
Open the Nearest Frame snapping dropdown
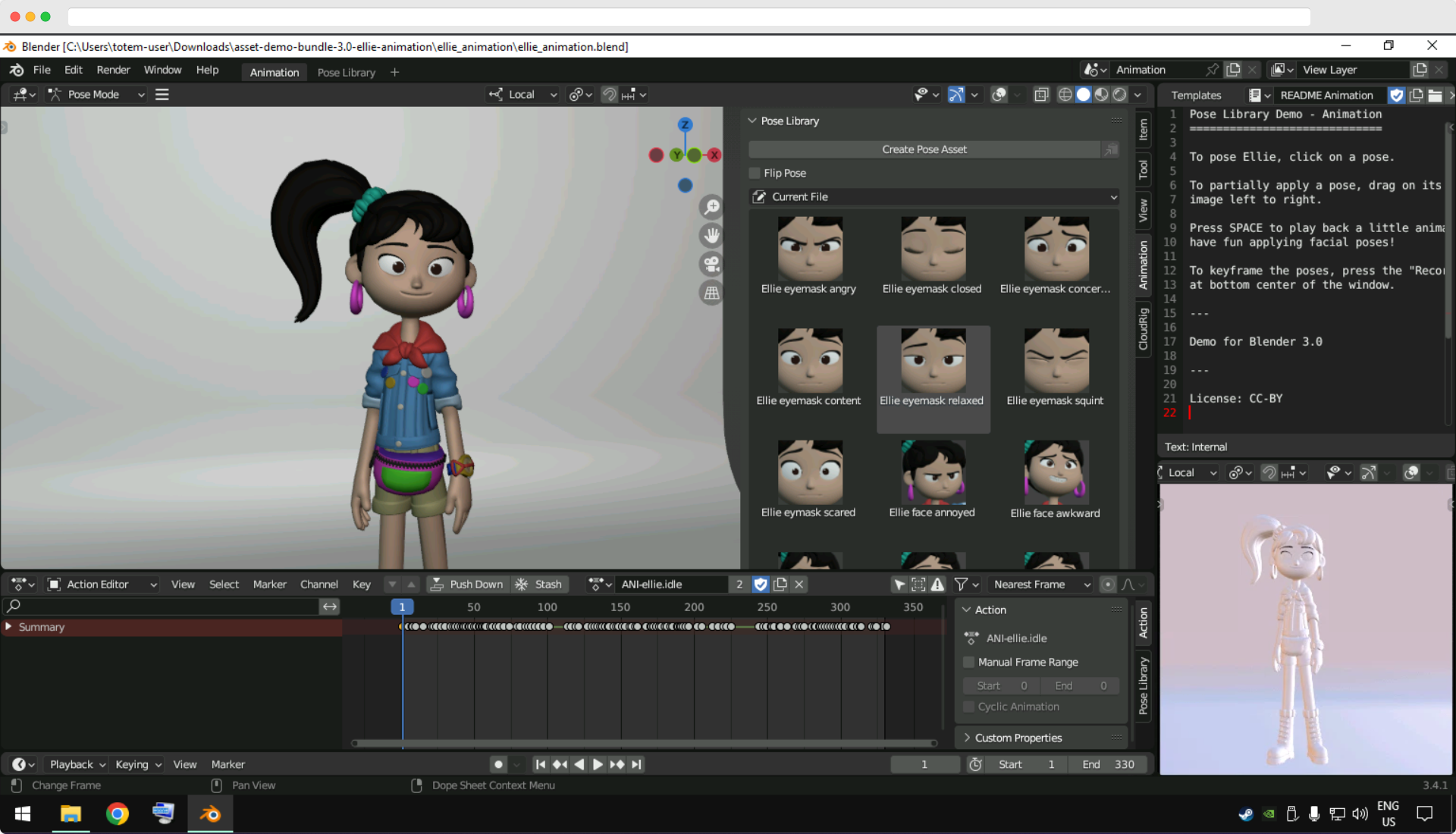[1041, 585]
